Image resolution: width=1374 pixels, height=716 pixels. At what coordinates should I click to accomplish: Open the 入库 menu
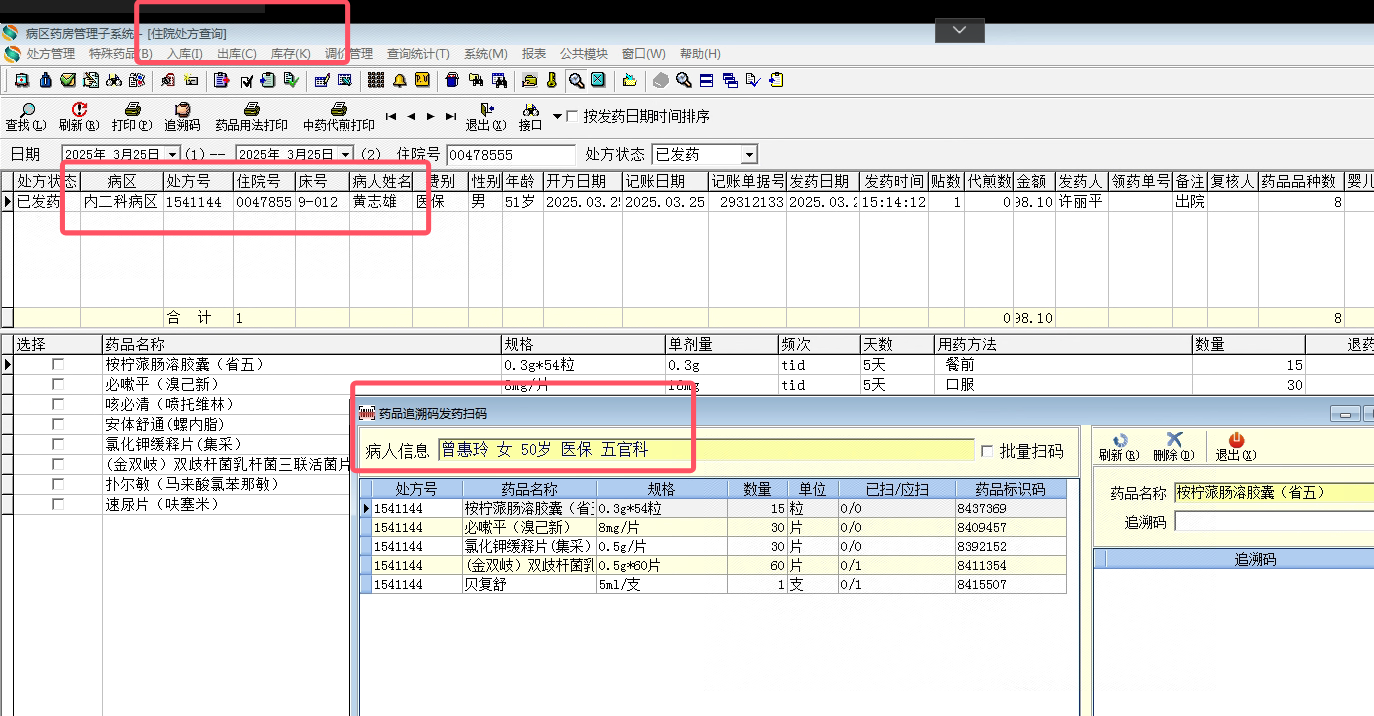tap(184, 54)
